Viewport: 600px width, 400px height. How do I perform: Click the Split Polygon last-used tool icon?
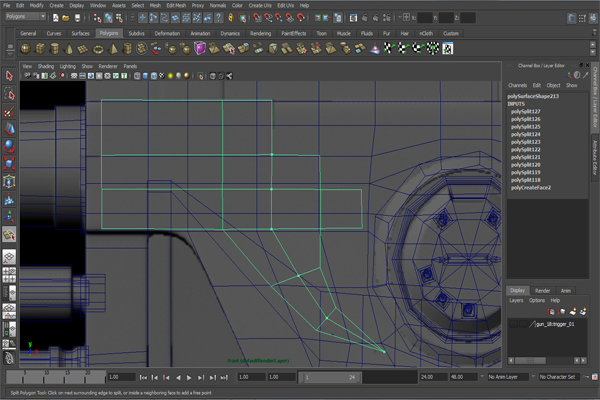click(x=9, y=234)
